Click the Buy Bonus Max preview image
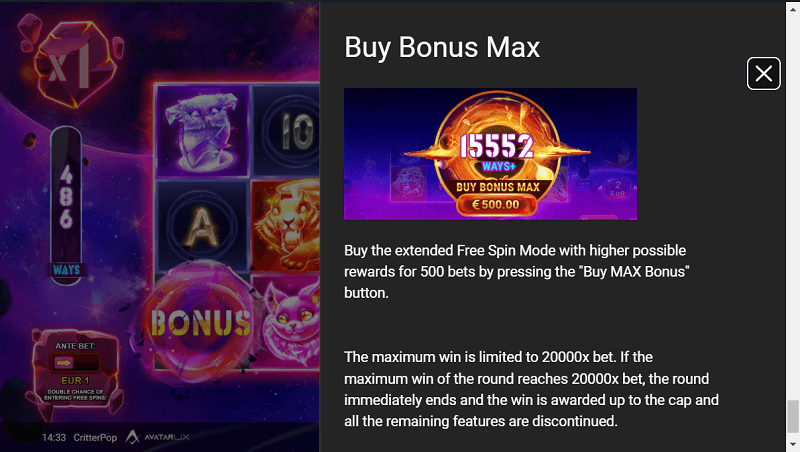 pos(490,154)
